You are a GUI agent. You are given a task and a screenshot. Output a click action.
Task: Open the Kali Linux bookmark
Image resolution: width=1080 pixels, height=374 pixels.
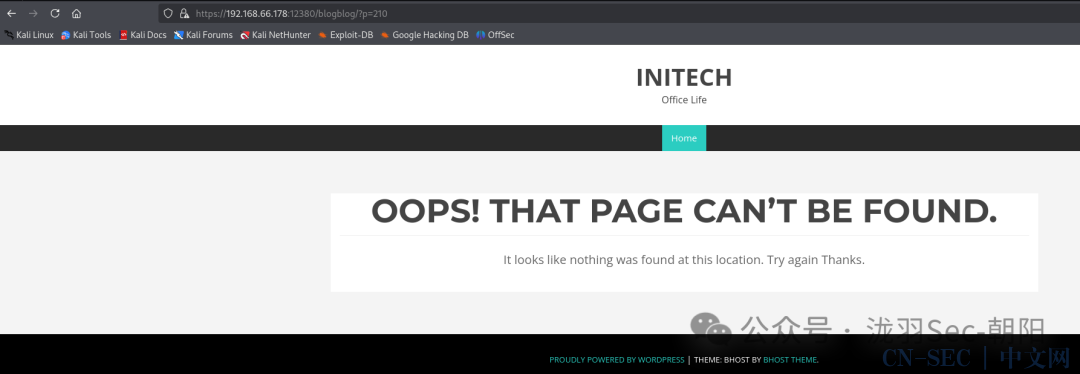click(x=29, y=34)
